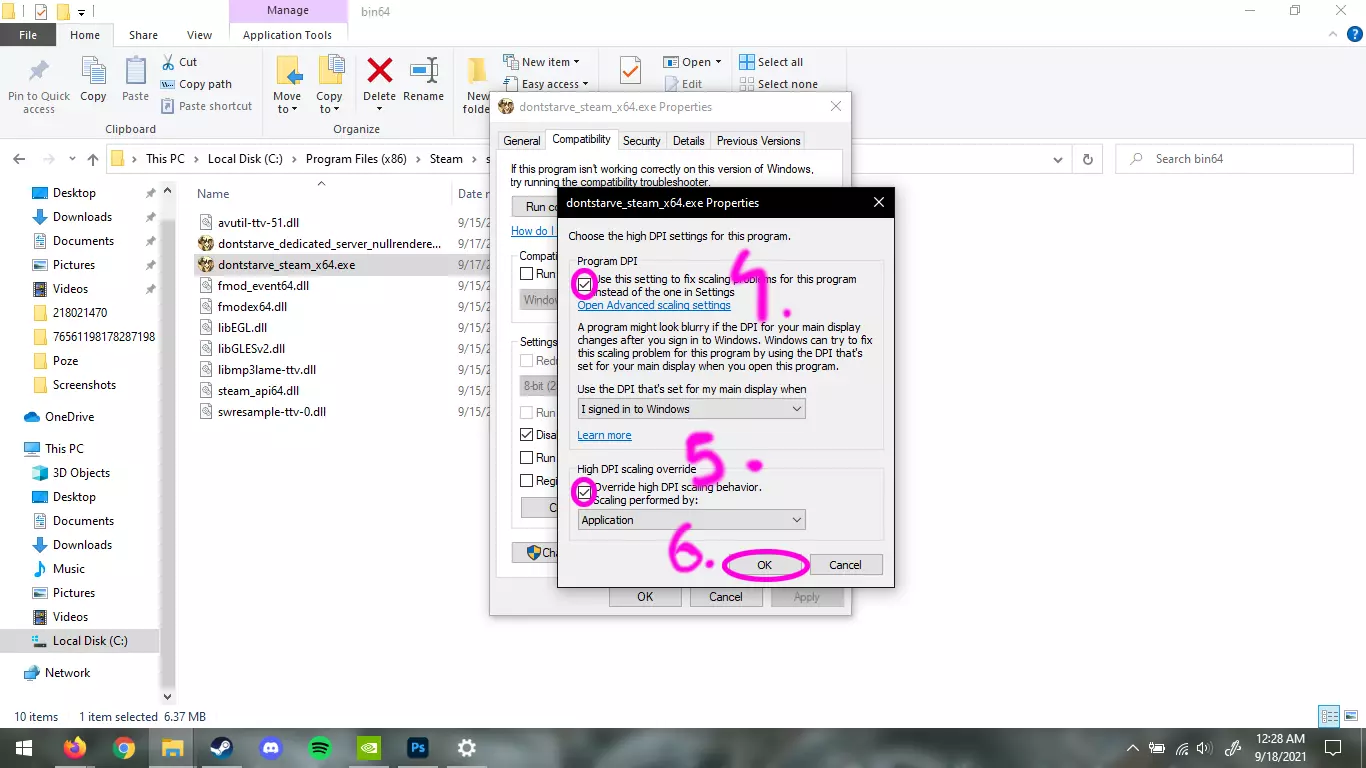This screenshot has width=1366, height=768.
Task: Follow the 'Learn more' link
Action: pos(604,435)
